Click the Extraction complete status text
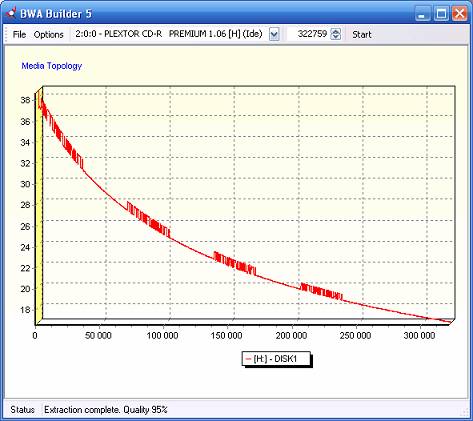Viewport: 473px width, 421px height. [106, 410]
